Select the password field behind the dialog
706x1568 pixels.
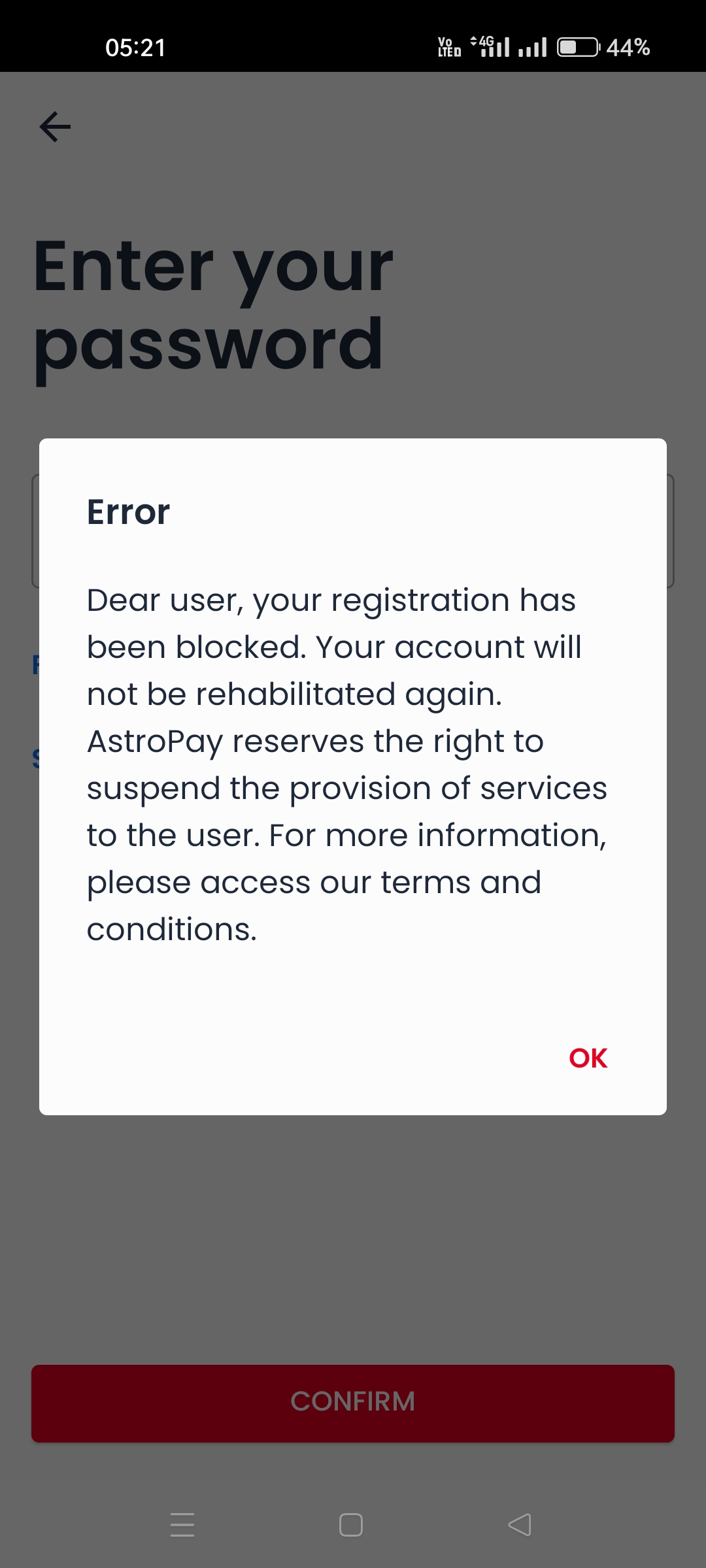coord(670,531)
